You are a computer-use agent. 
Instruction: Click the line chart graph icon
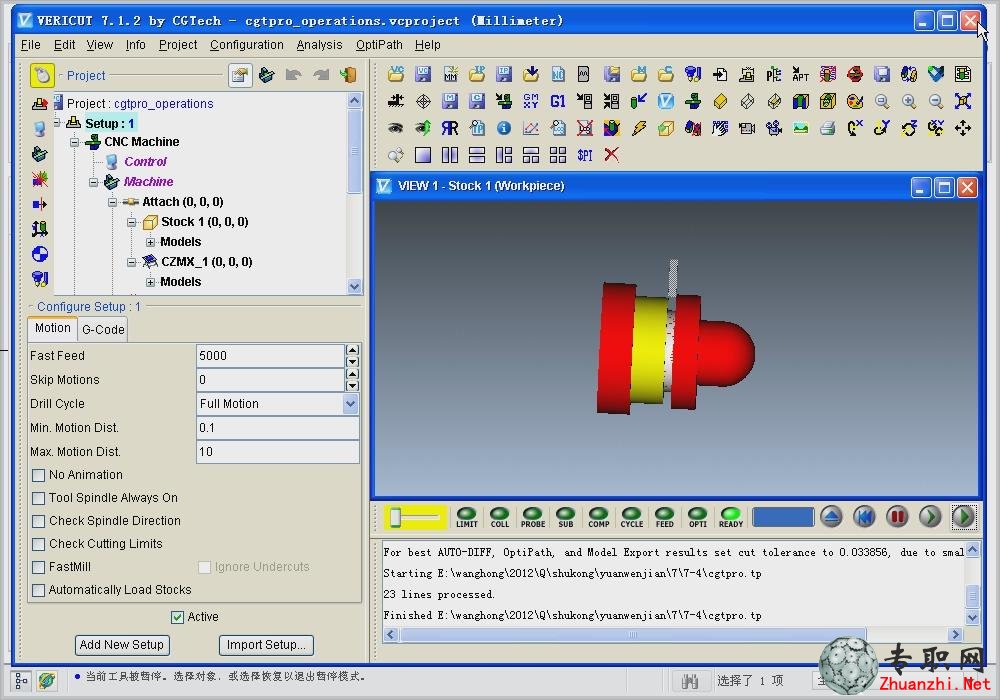(531, 128)
